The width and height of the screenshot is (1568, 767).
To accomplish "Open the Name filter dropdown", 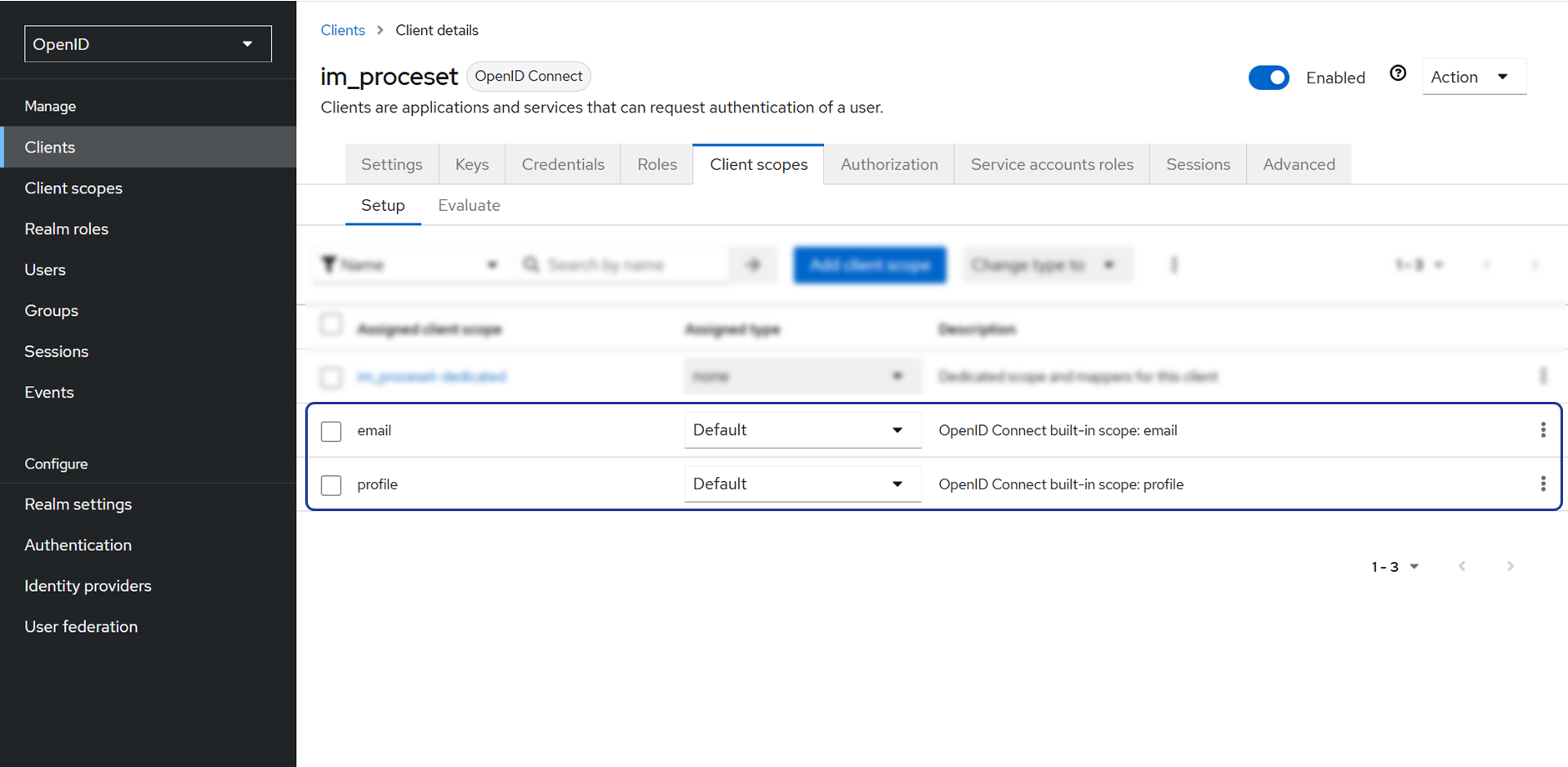I will [x=411, y=264].
